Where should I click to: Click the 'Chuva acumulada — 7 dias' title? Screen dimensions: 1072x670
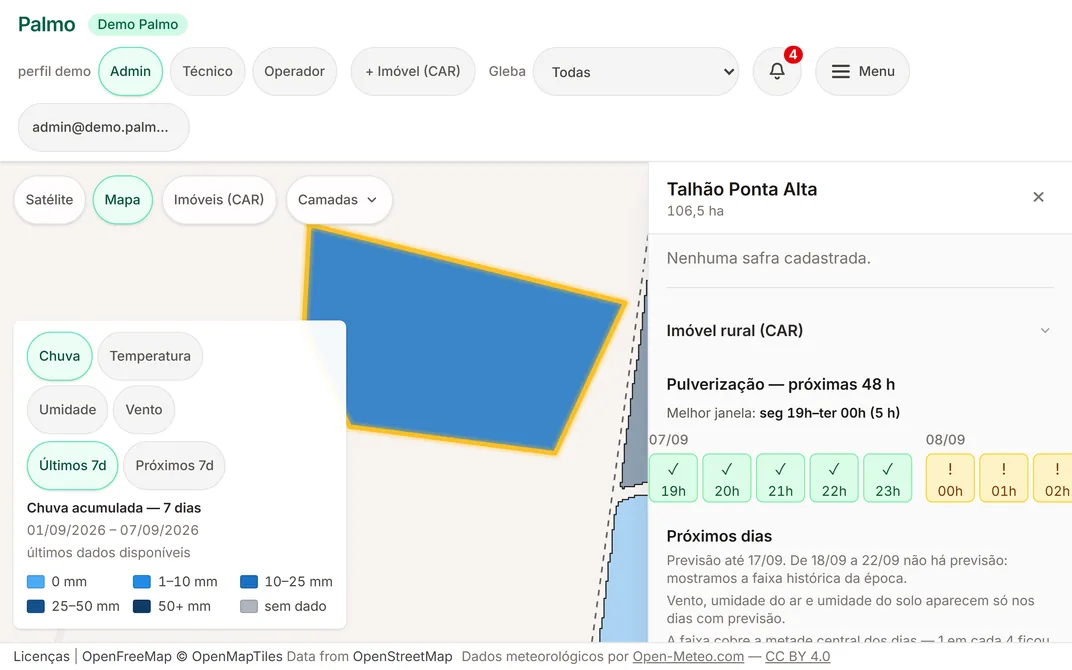click(114, 508)
